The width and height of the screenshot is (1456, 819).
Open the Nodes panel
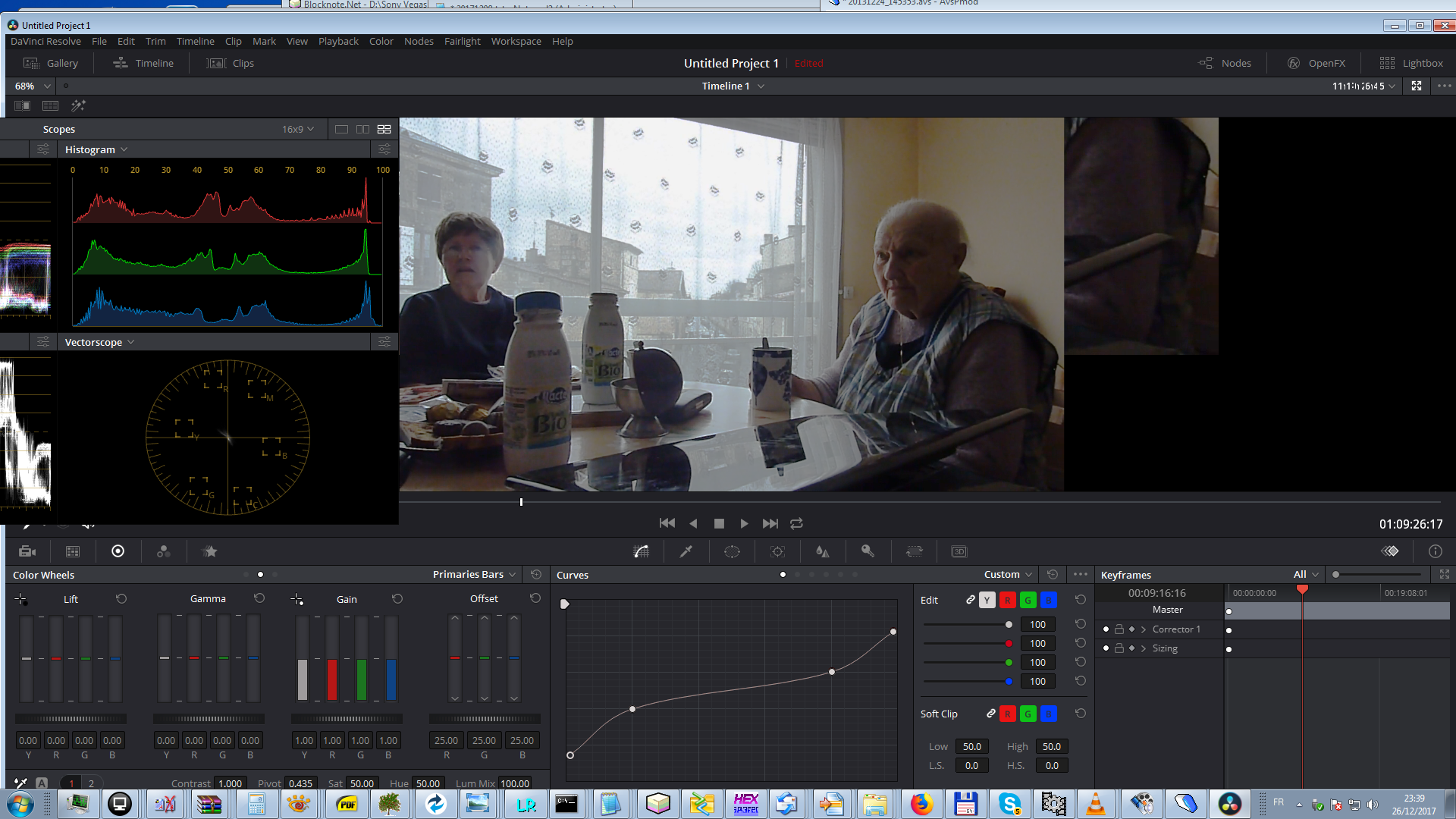1225,63
